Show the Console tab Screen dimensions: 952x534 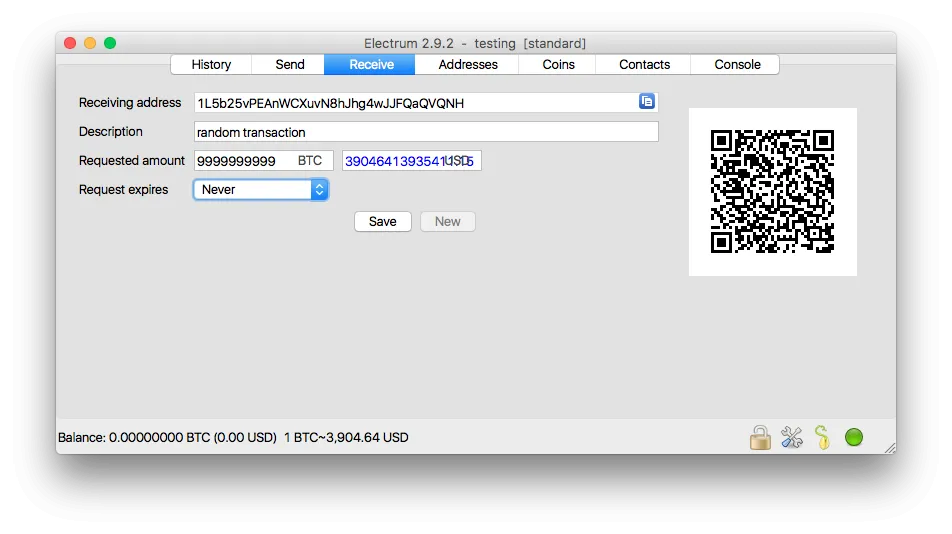pyautogui.click(x=737, y=64)
